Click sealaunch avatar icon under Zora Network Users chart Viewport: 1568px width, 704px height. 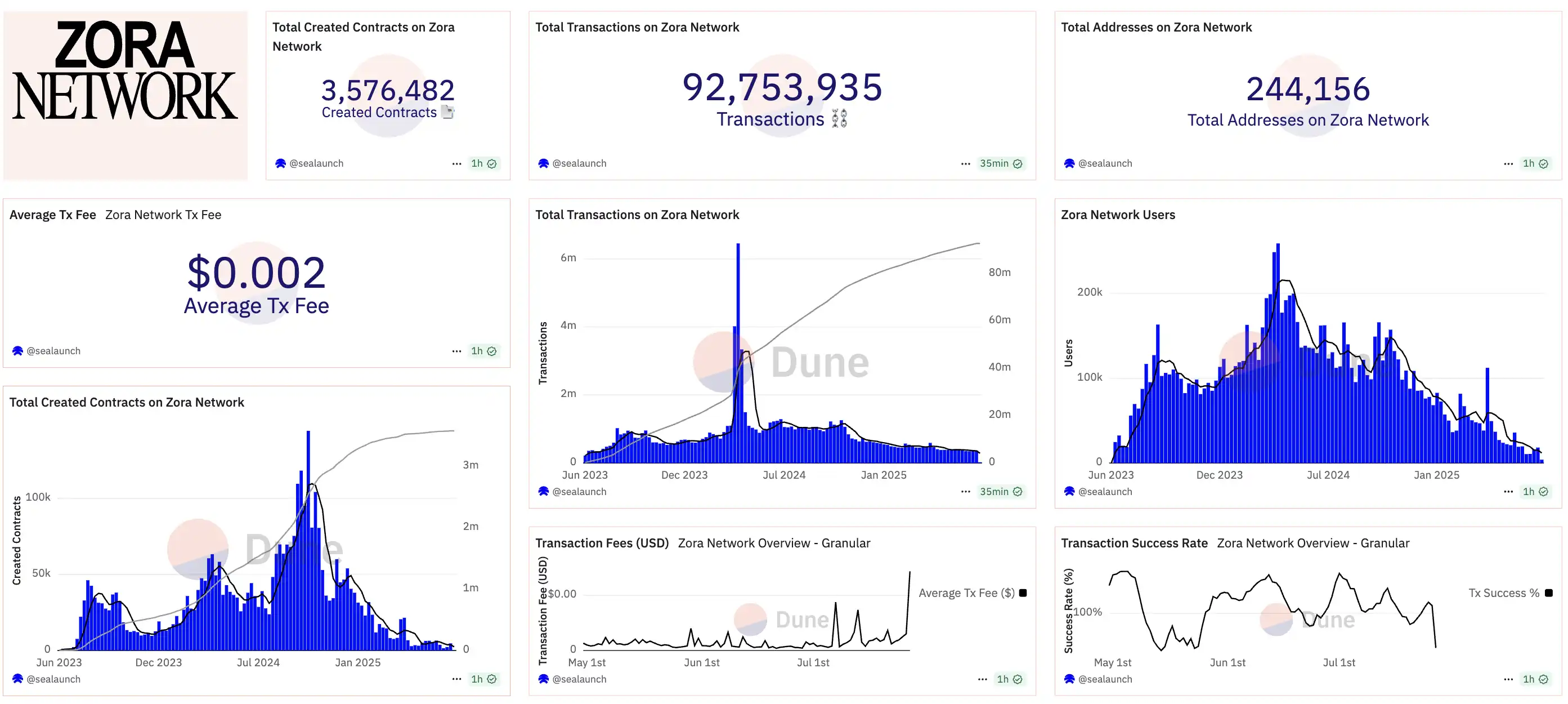[1069, 492]
